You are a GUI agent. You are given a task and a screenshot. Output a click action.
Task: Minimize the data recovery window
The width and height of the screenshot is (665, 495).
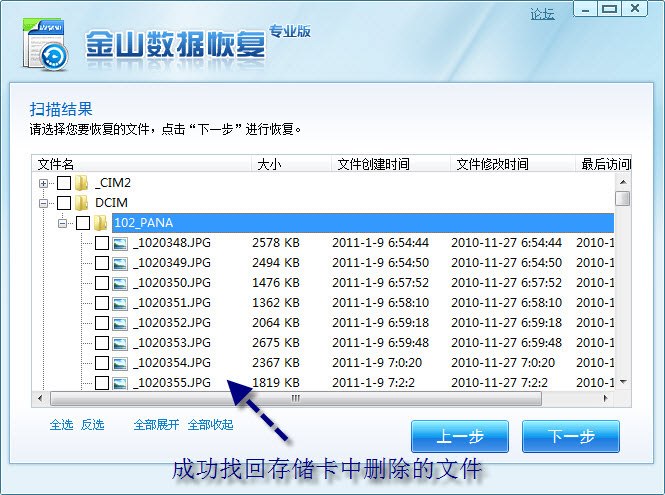point(586,8)
